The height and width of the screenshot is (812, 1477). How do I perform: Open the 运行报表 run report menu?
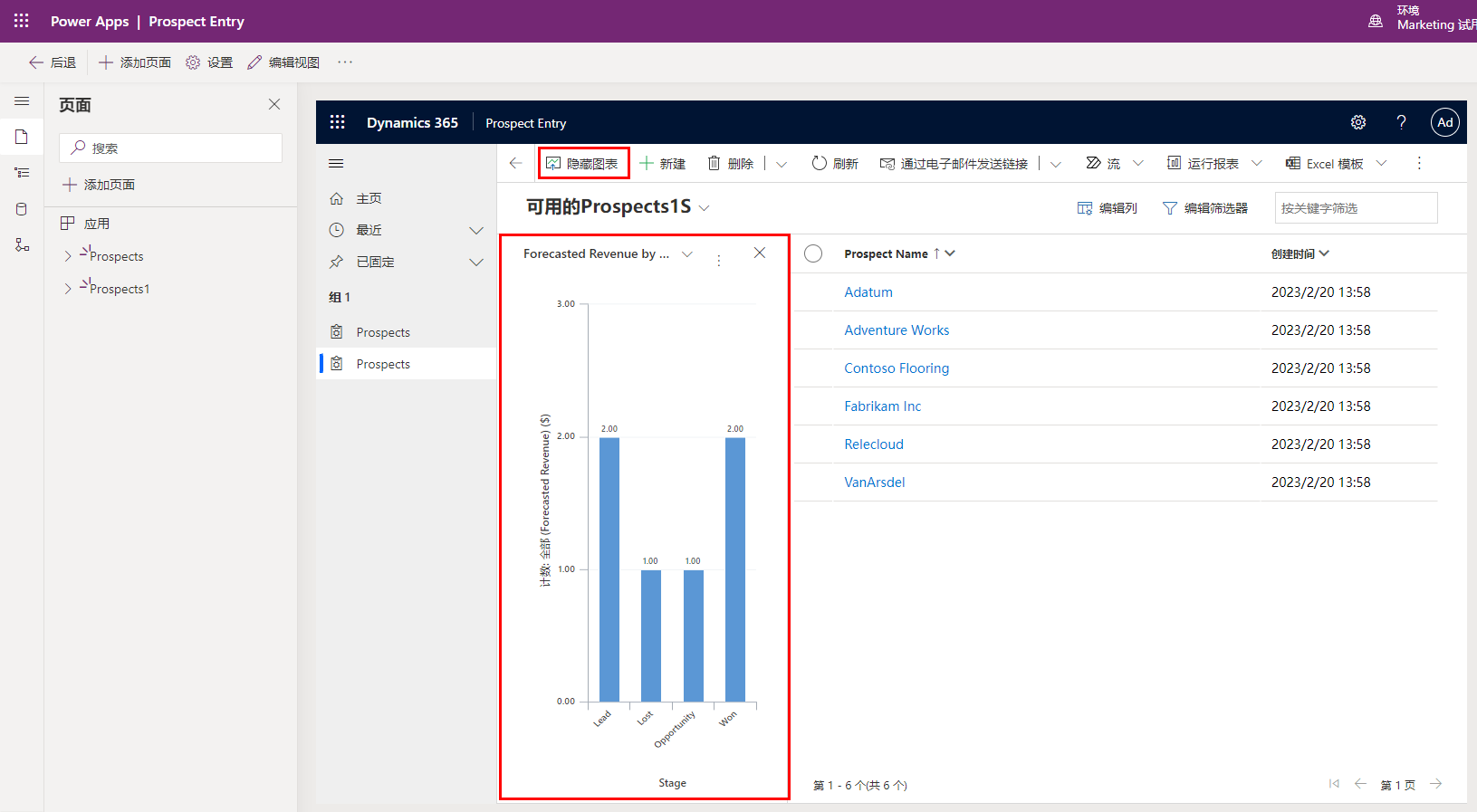pyautogui.click(x=1214, y=164)
